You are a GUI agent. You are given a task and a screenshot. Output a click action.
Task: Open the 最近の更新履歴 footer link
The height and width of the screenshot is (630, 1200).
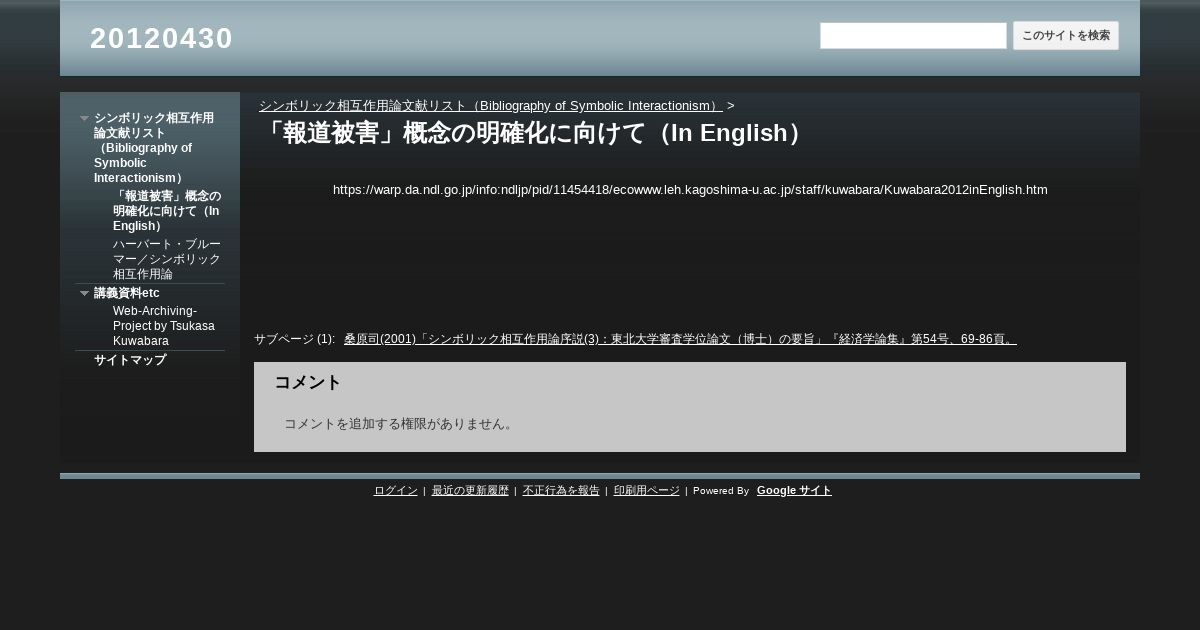(470, 490)
